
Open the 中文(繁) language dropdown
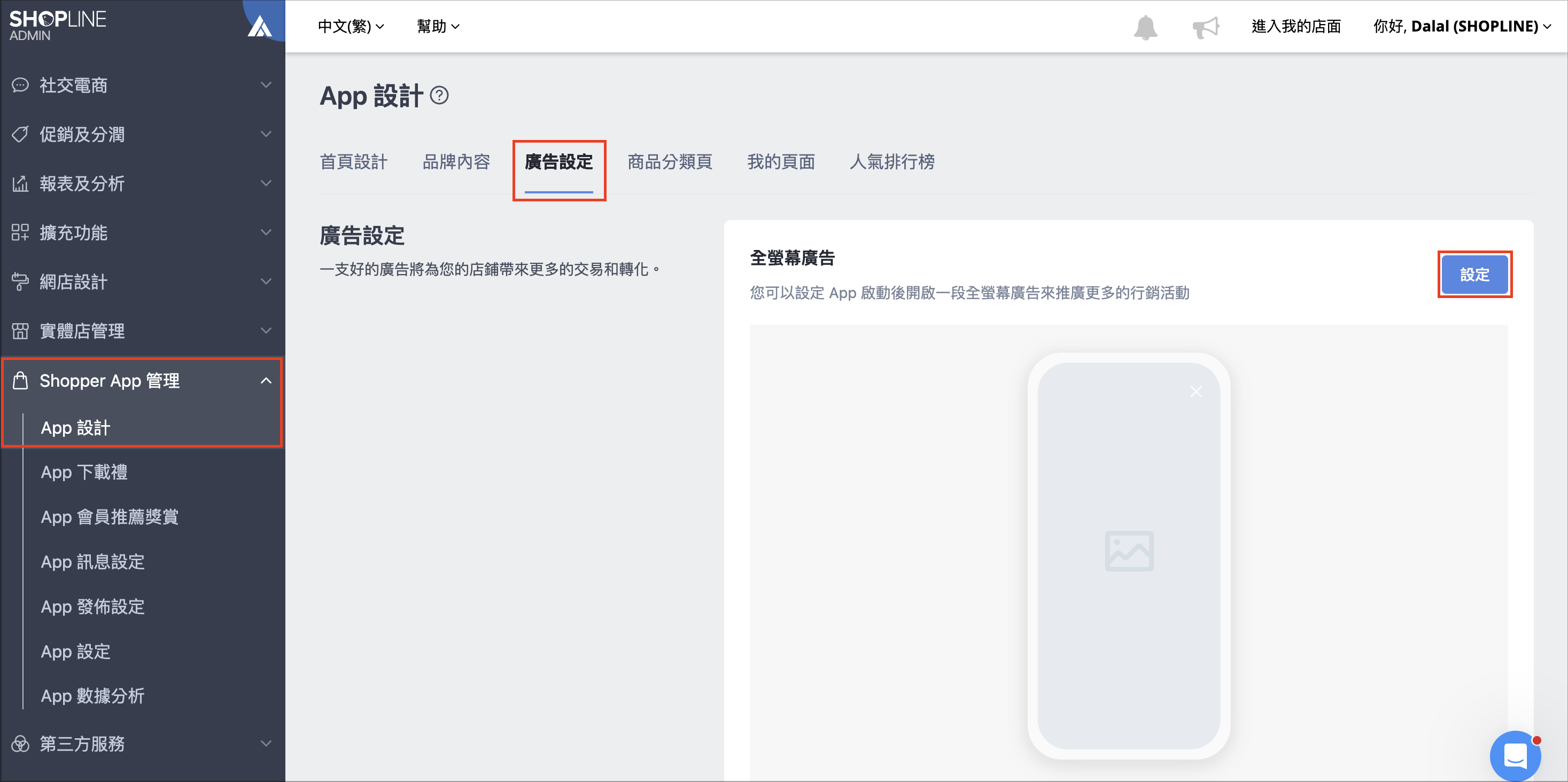point(351,27)
